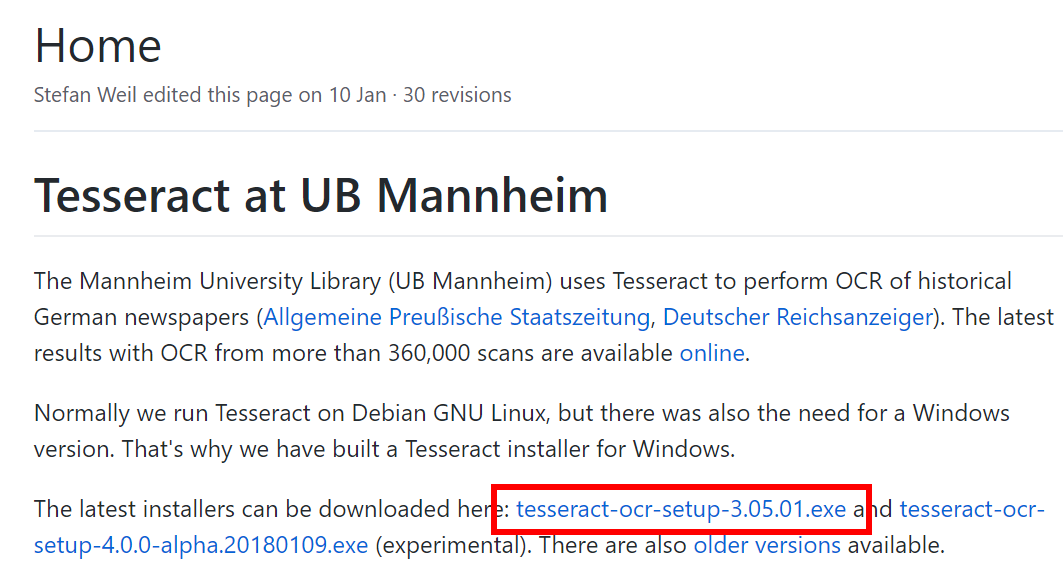Click the 'Home' page title

[98, 46]
